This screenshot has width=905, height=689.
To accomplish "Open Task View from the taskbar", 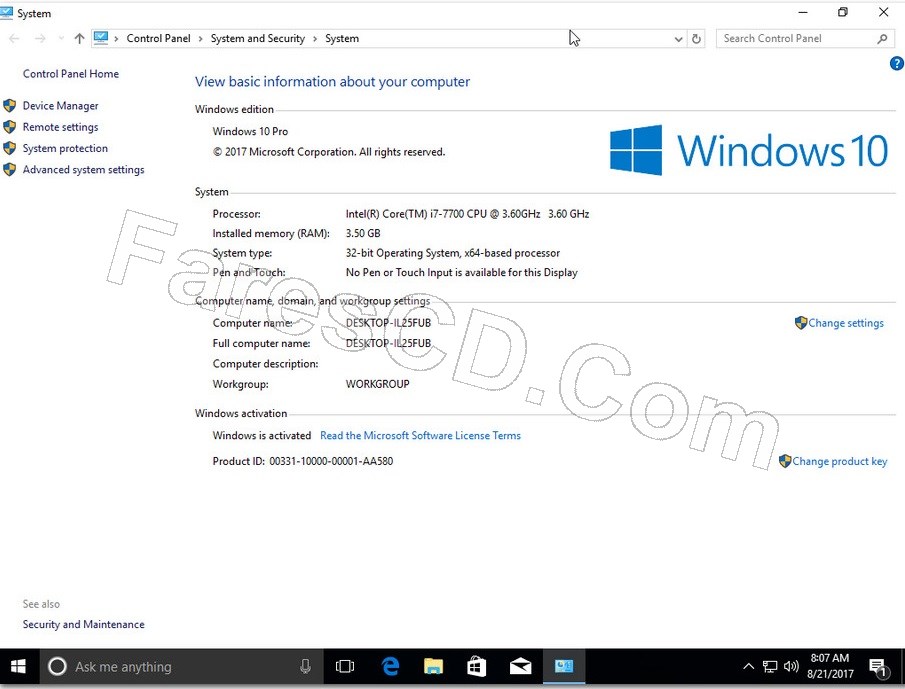I will 345,667.
